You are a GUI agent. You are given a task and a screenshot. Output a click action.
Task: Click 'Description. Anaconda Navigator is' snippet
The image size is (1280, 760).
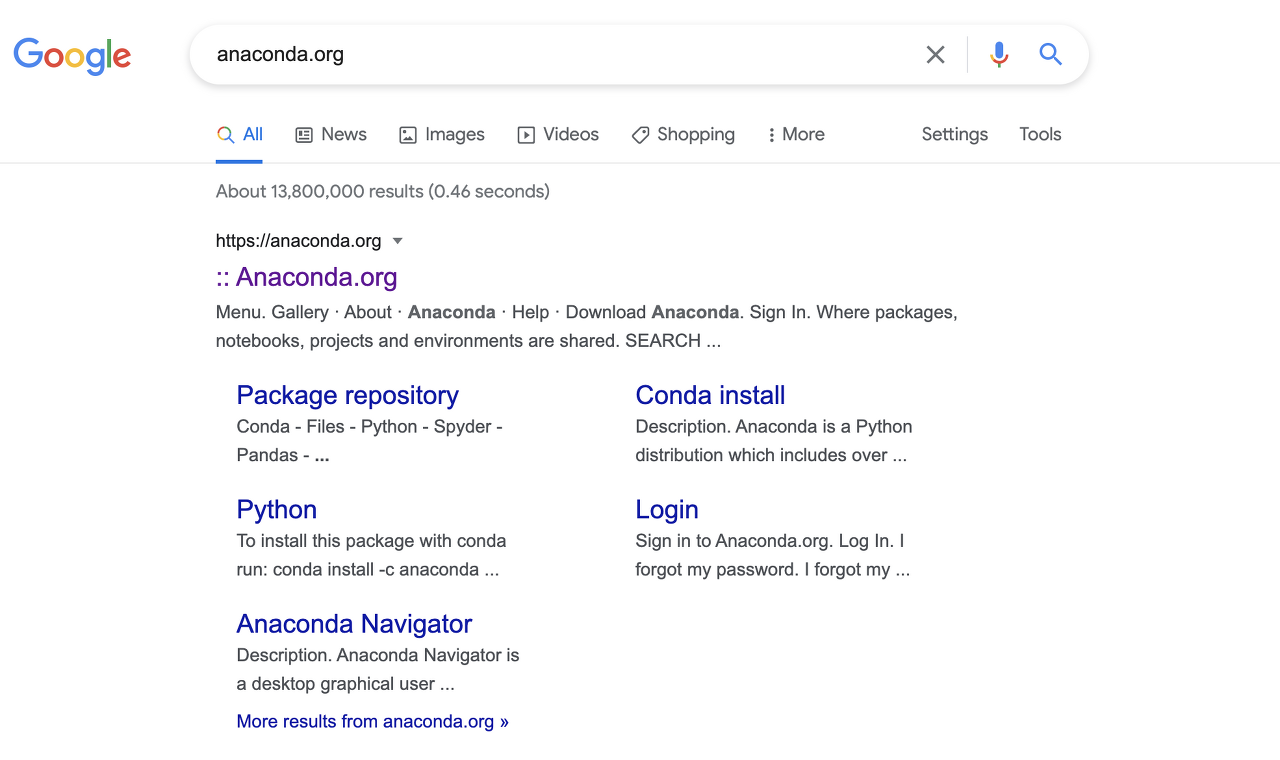pos(378,670)
